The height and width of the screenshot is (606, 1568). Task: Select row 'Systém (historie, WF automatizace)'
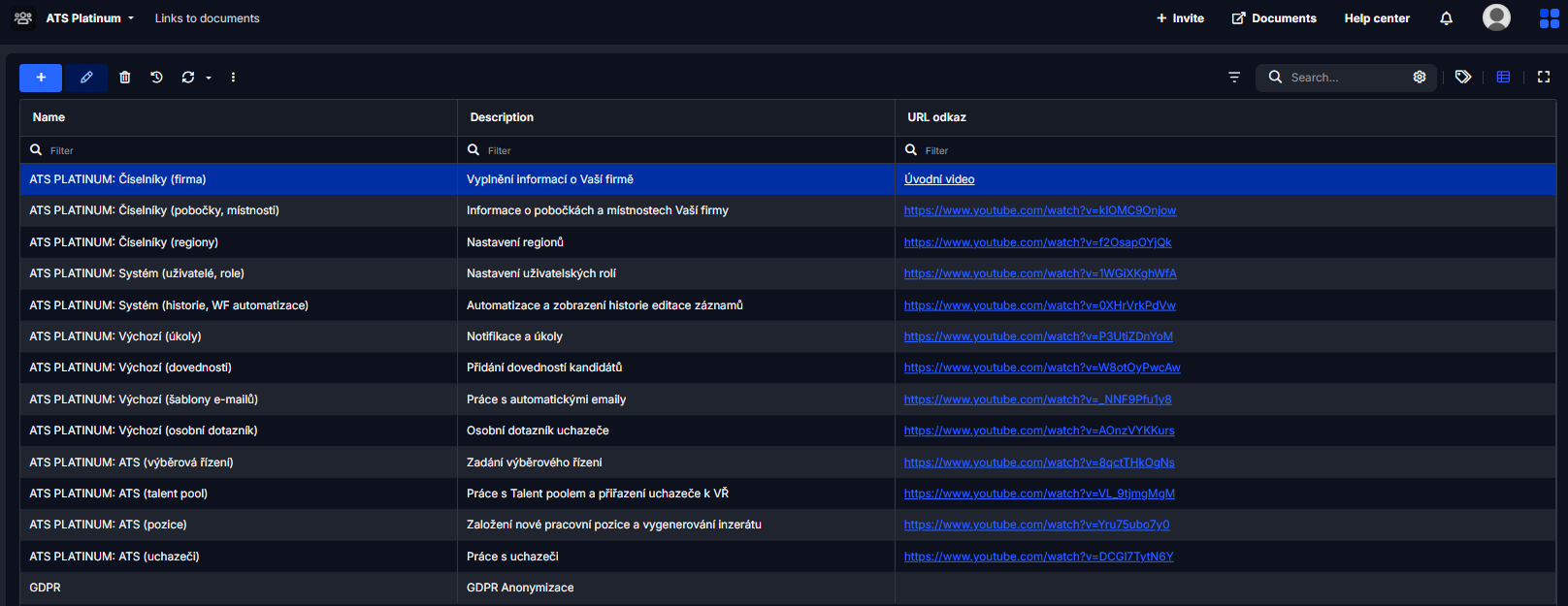coord(788,305)
